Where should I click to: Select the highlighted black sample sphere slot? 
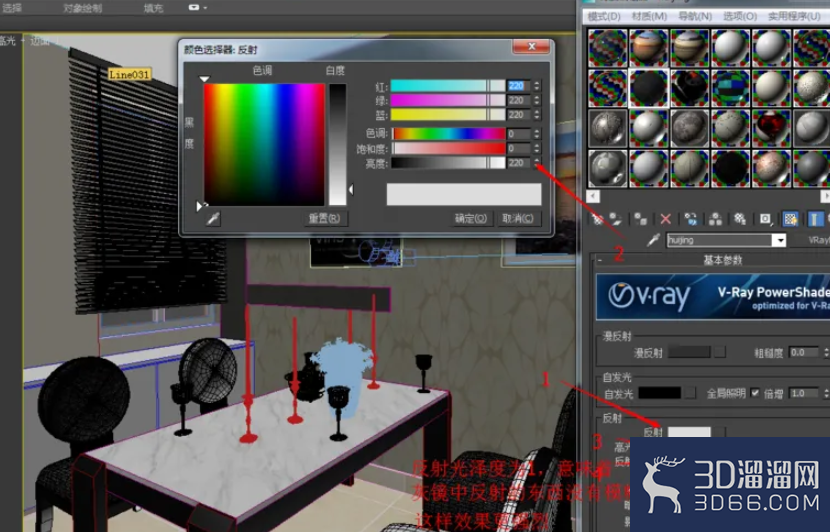click(648, 88)
